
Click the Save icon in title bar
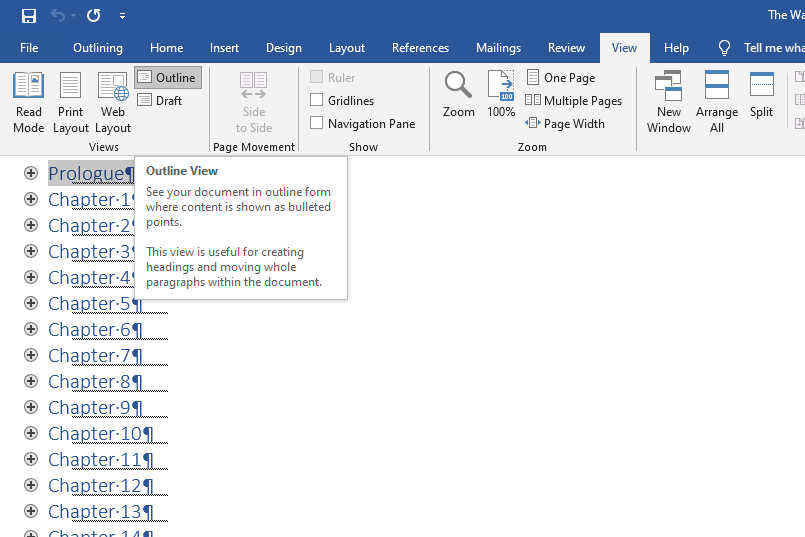coord(29,16)
